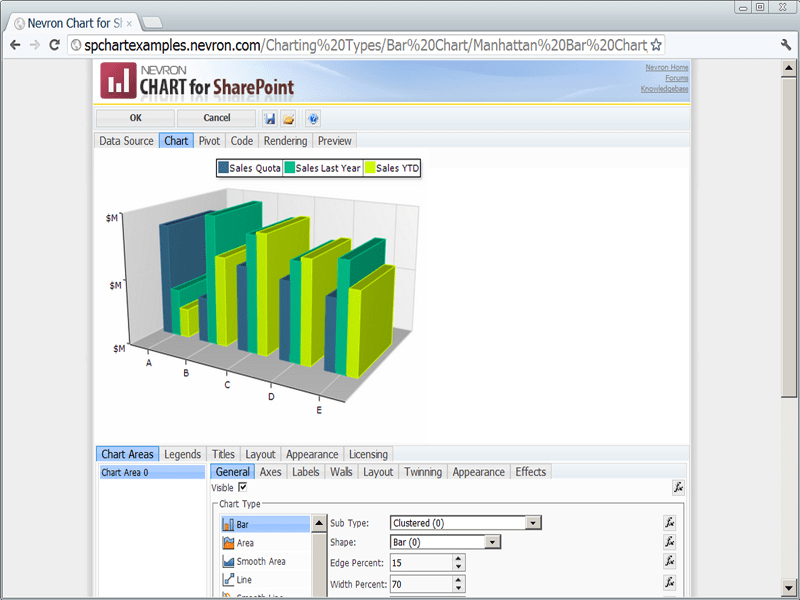Viewport: 800px width, 600px height.
Task: Increase the Edge Percent value
Action: point(458,558)
